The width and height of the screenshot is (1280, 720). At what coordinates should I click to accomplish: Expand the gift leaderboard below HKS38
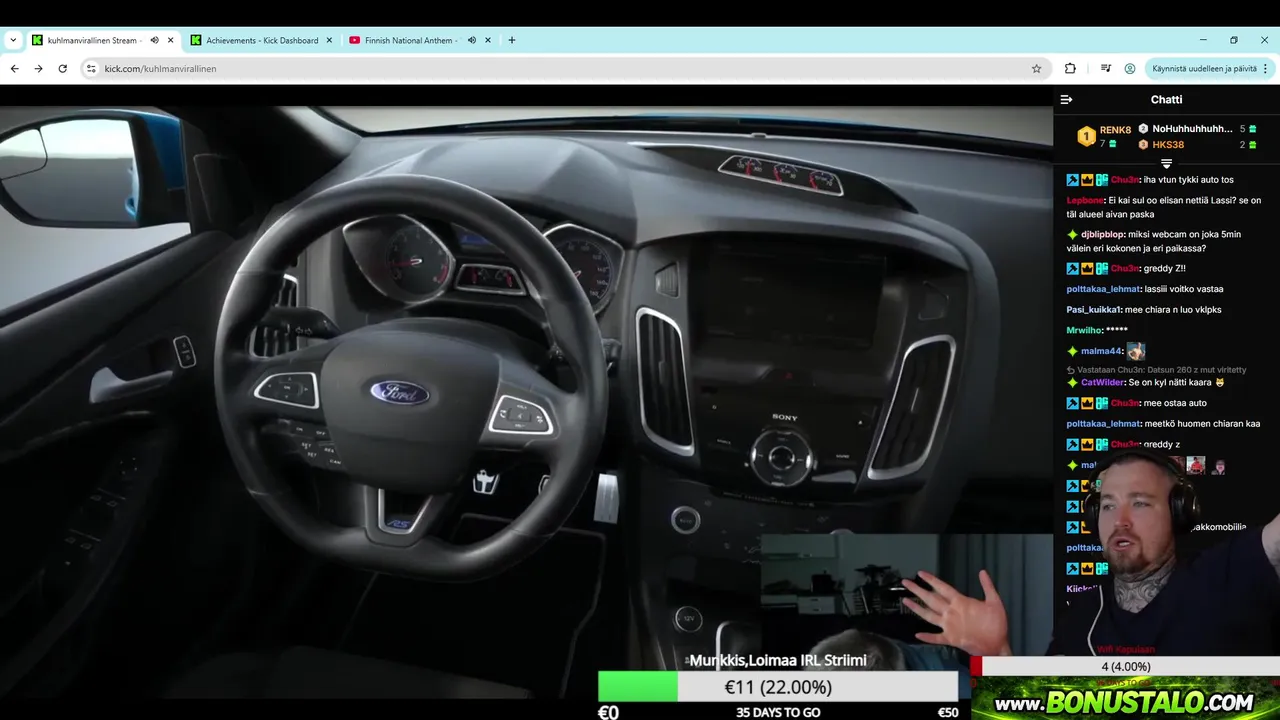pos(1166,163)
